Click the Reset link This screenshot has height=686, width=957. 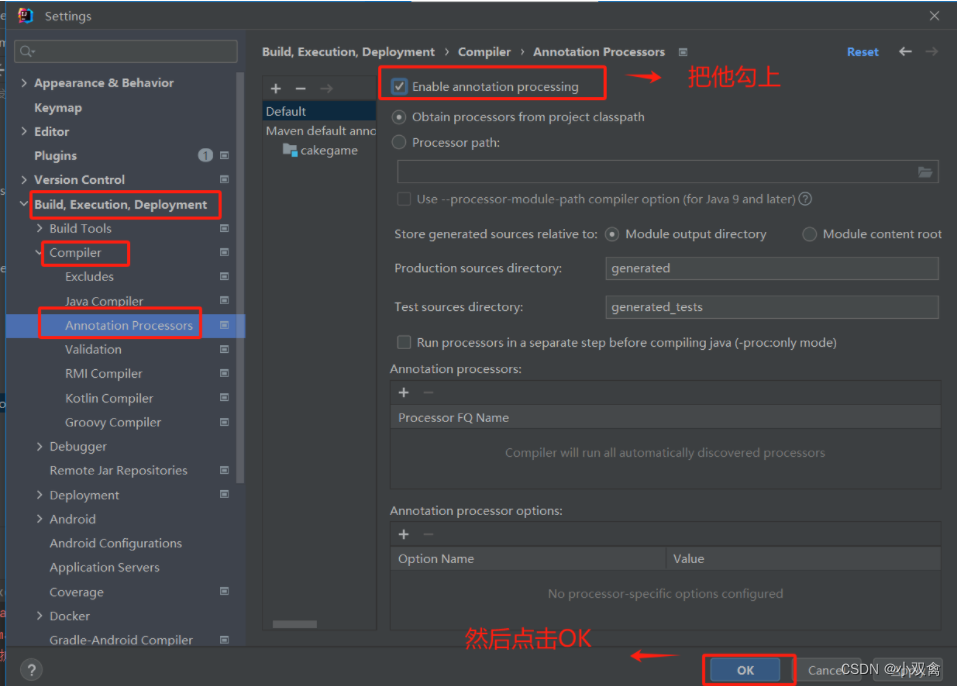[862, 51]
